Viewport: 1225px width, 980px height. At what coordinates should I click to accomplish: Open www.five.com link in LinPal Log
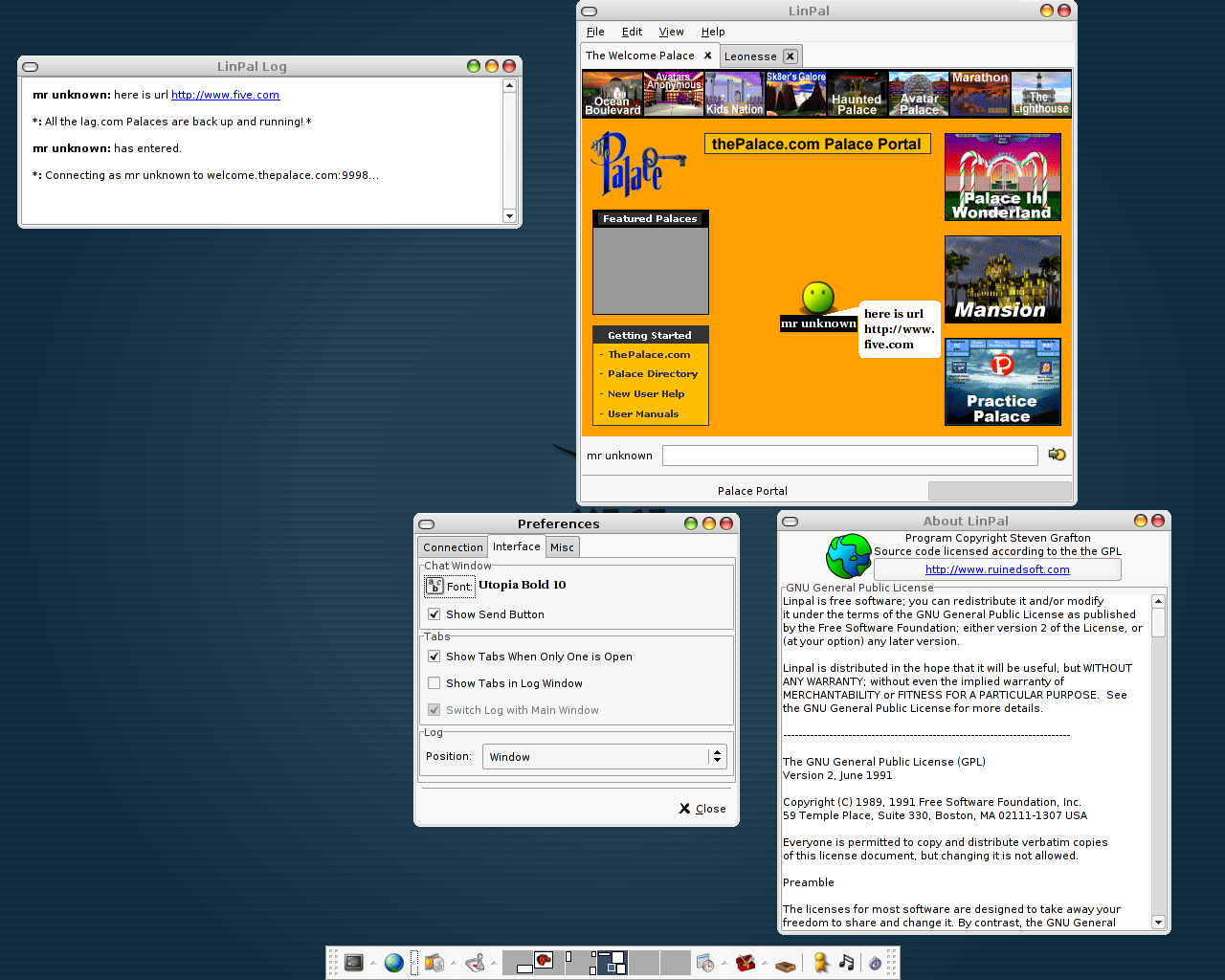(x=226, y=95)
